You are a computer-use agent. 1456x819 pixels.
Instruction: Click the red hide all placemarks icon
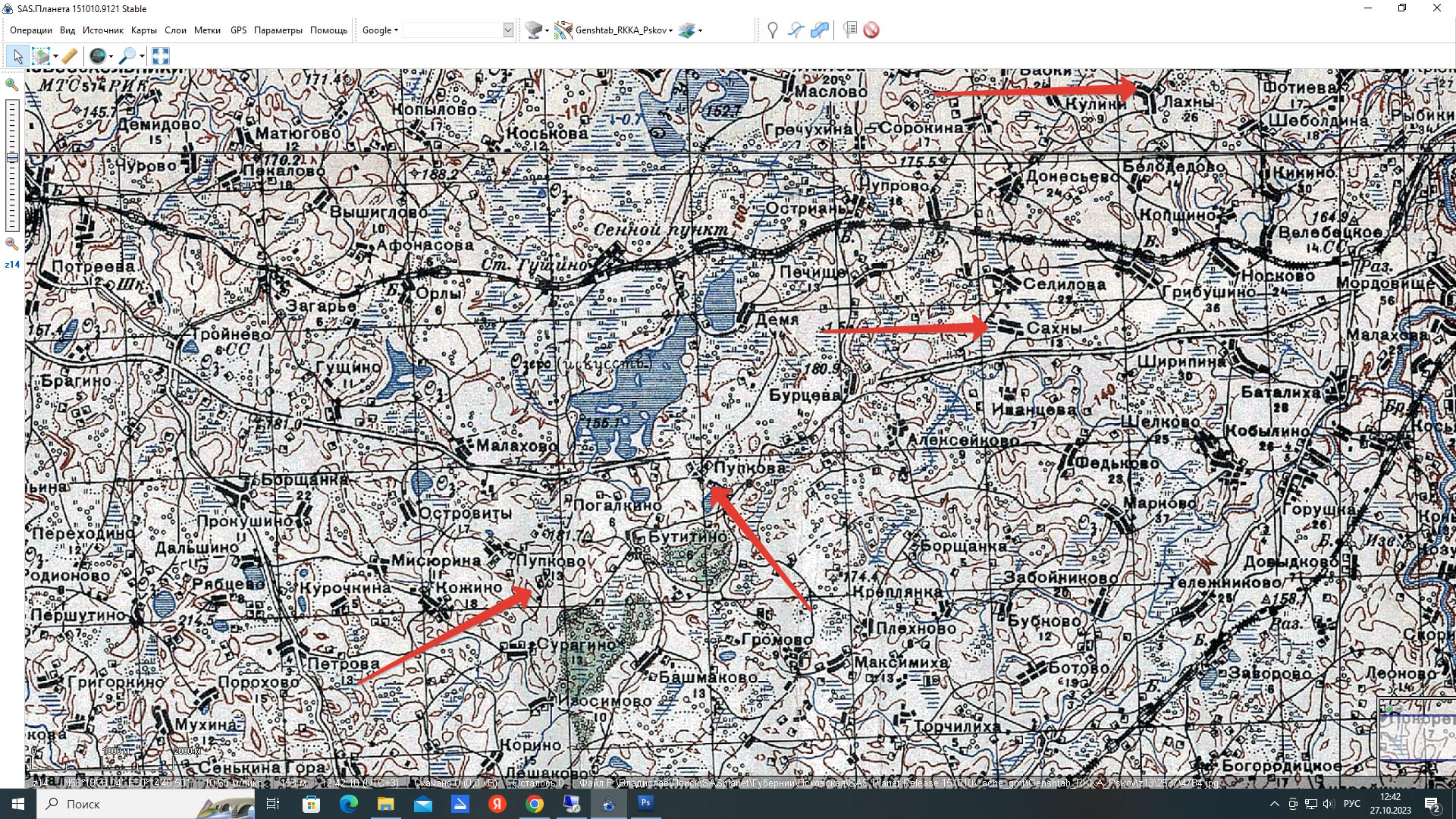coord(871,30)
